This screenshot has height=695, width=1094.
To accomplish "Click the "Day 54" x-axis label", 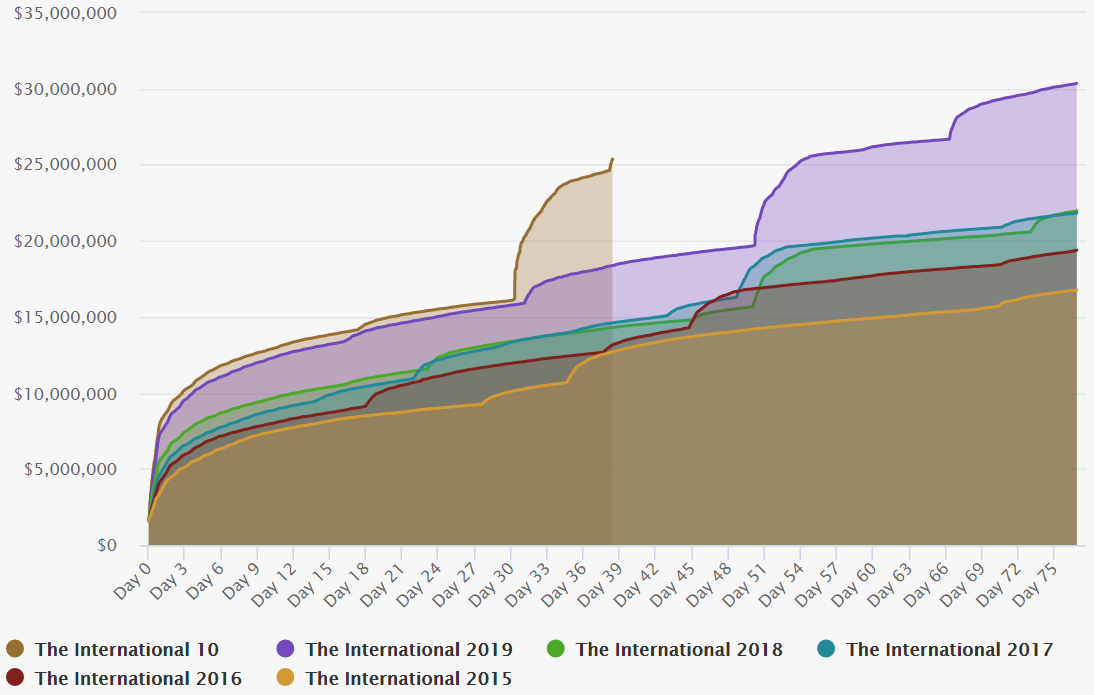I will (x=782, y=583).
